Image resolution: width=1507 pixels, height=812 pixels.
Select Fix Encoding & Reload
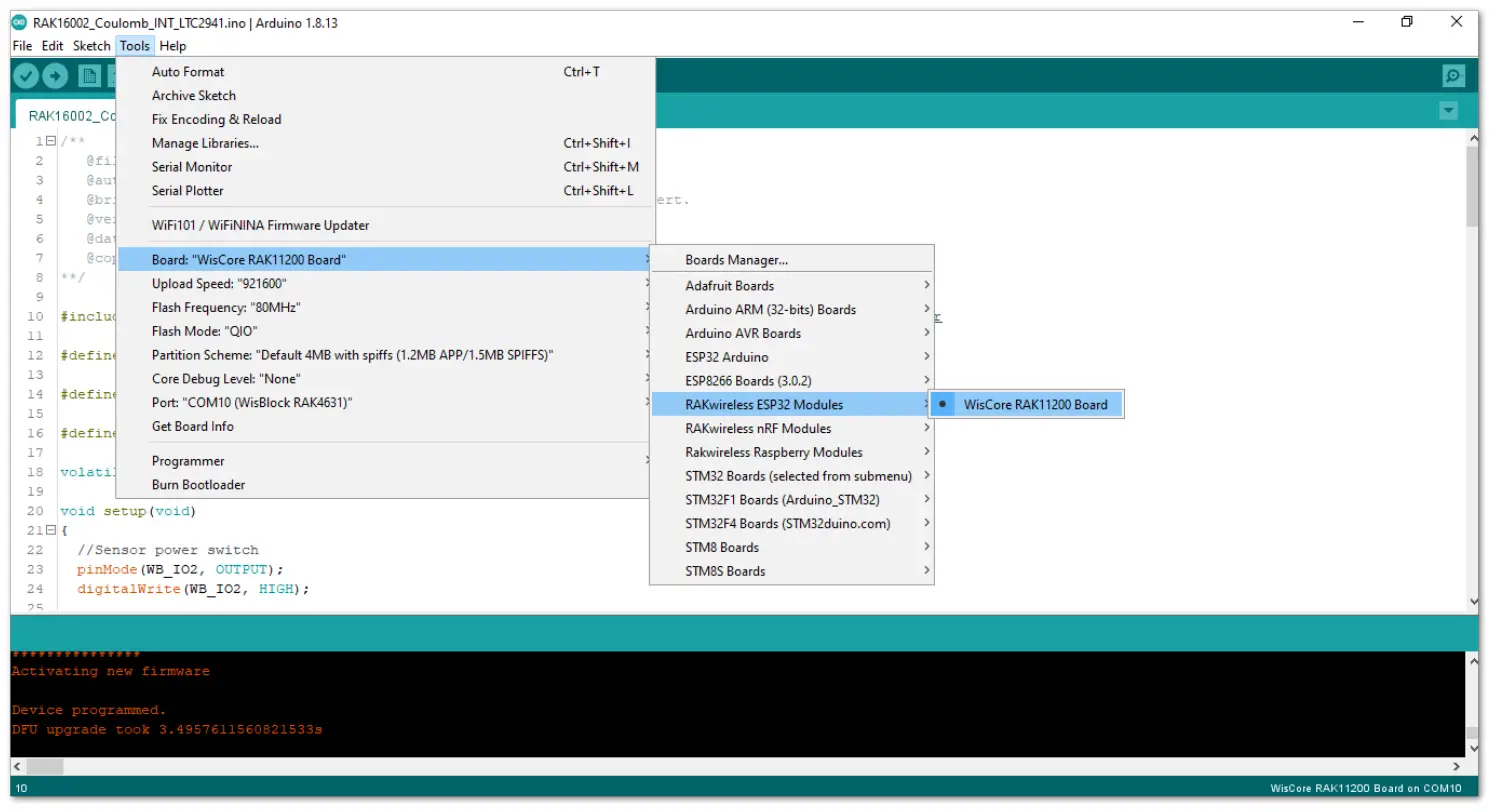(x=386, y=120)
